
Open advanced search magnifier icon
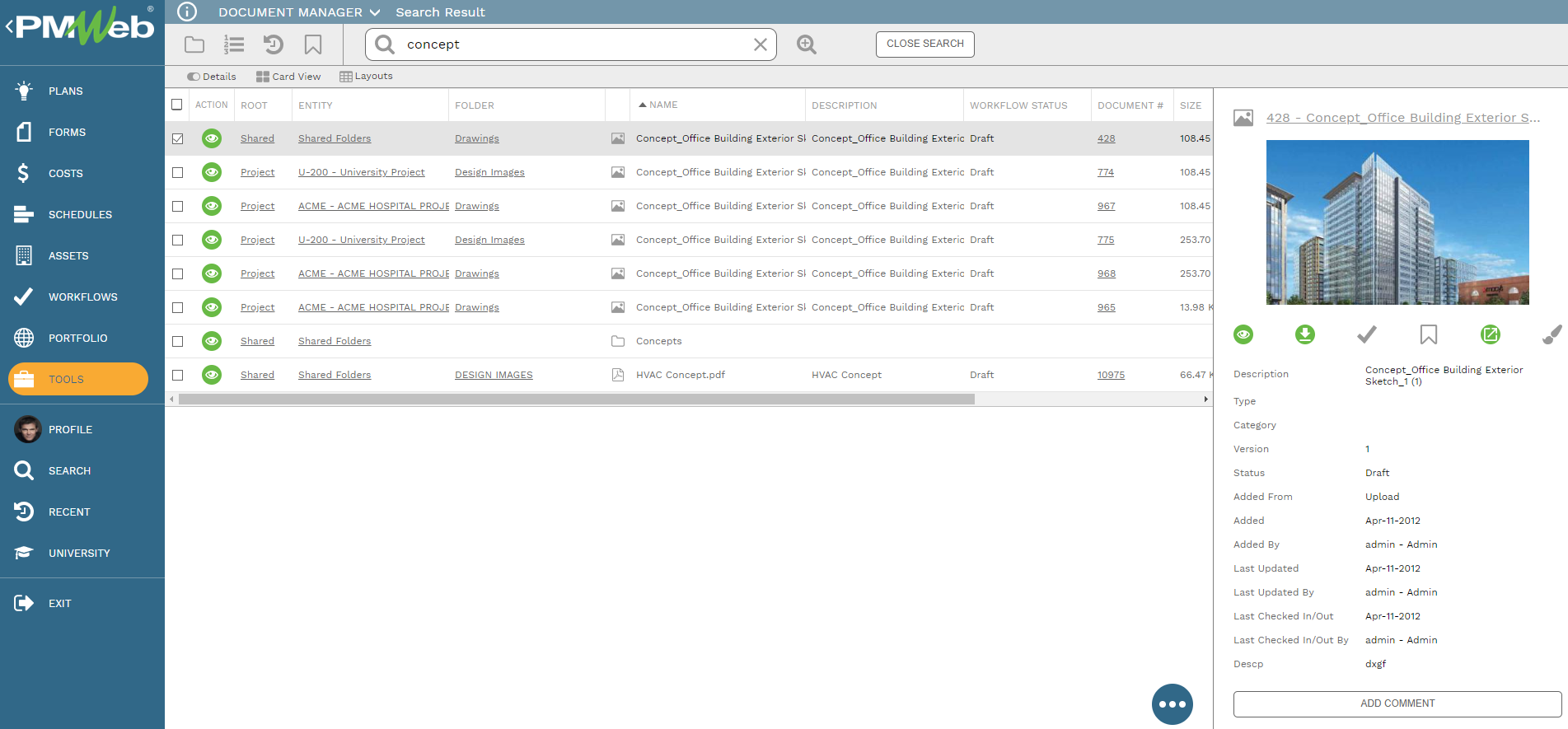pos(807,44)
